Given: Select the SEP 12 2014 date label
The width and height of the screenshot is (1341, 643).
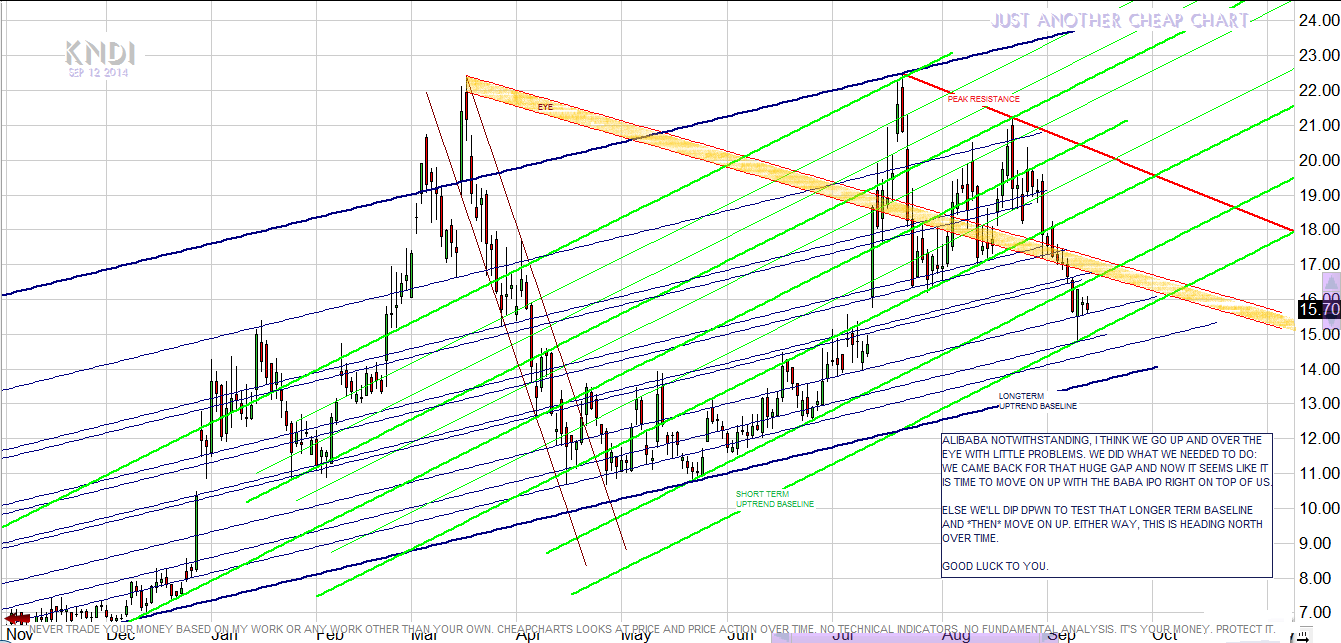Looking at the screenshot, I should point(98,72).
